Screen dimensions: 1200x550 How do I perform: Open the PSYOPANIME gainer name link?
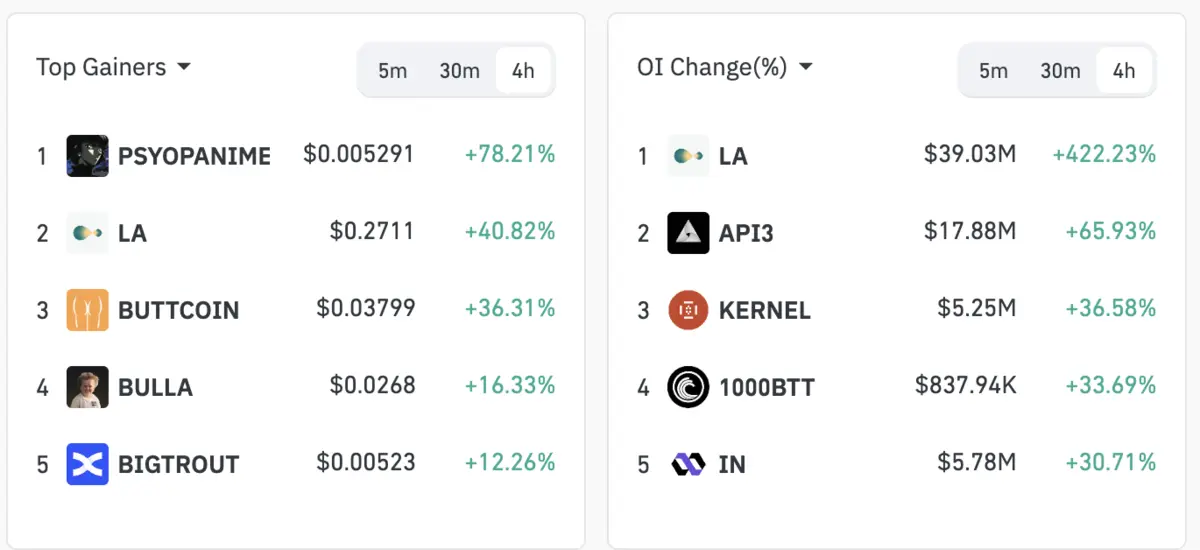click(194, 156)
